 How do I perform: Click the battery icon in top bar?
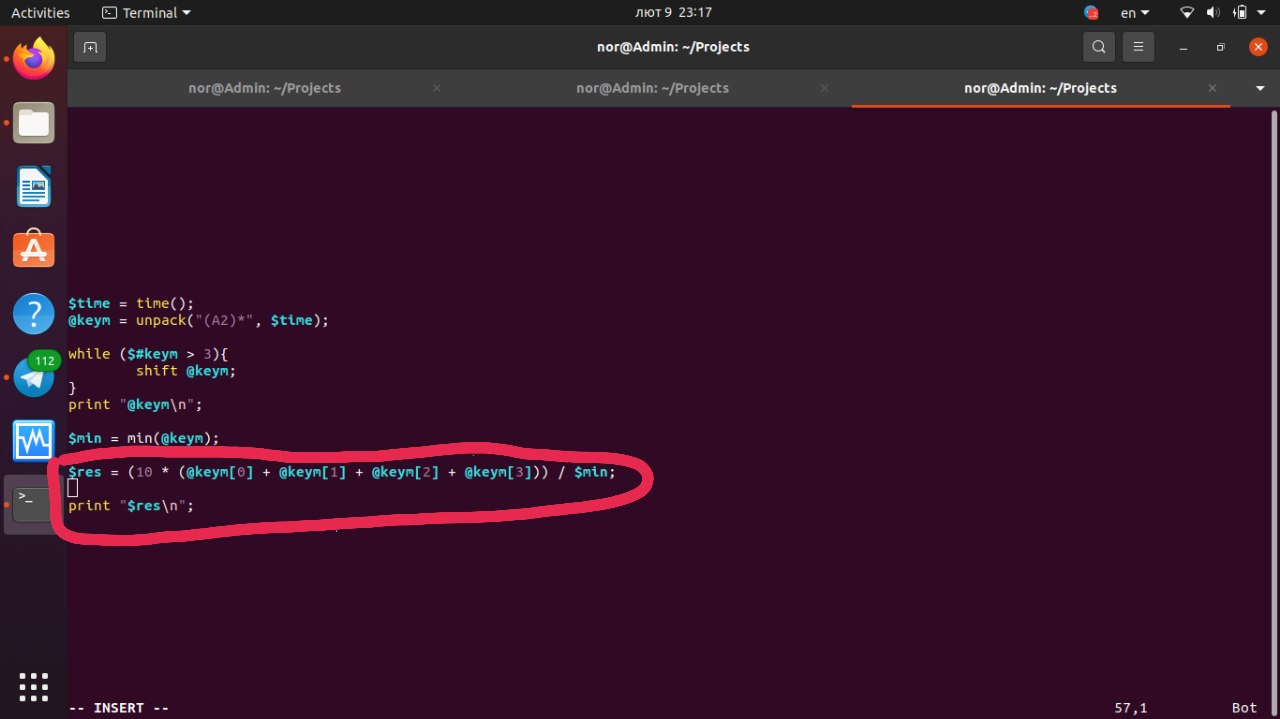(1241, 13)
